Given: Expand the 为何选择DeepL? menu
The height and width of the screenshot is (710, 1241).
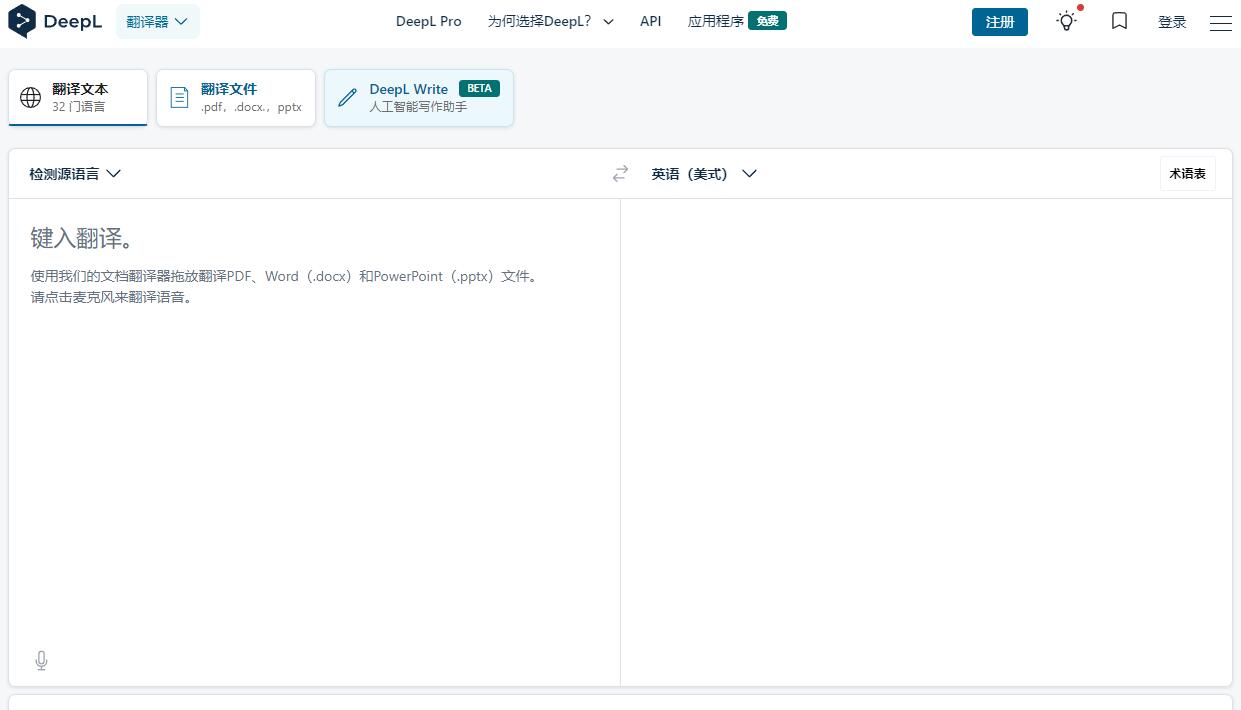Looking at the screenshot, I should tap(551, 21).
